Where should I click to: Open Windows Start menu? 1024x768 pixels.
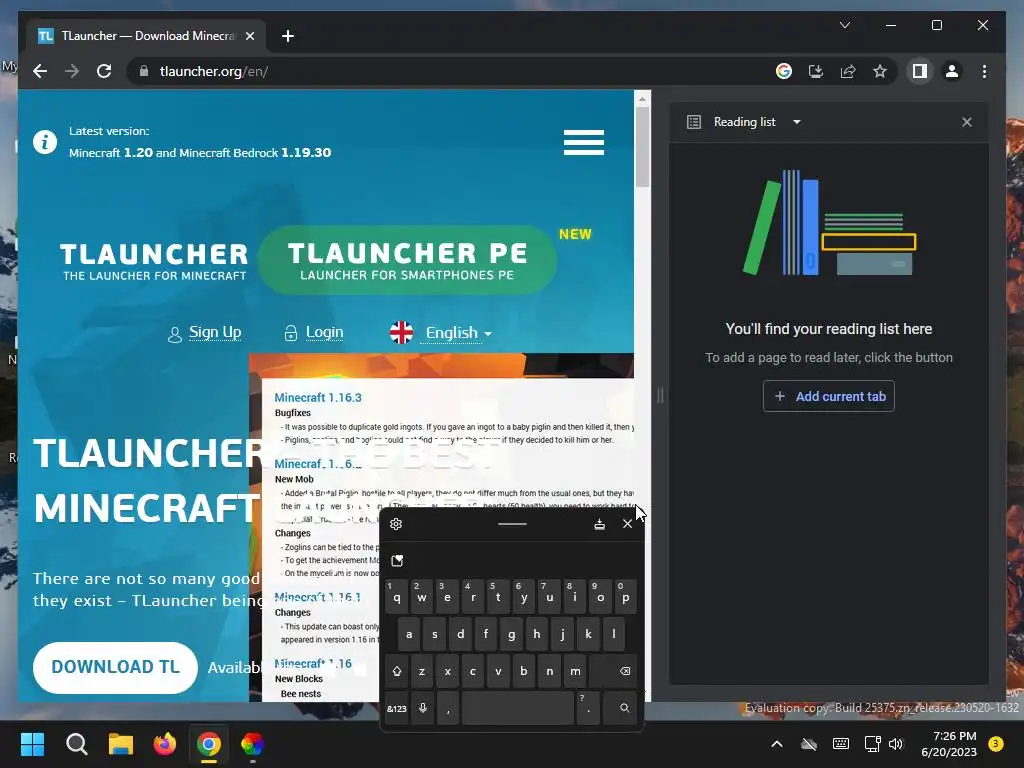tap(32, 744)
